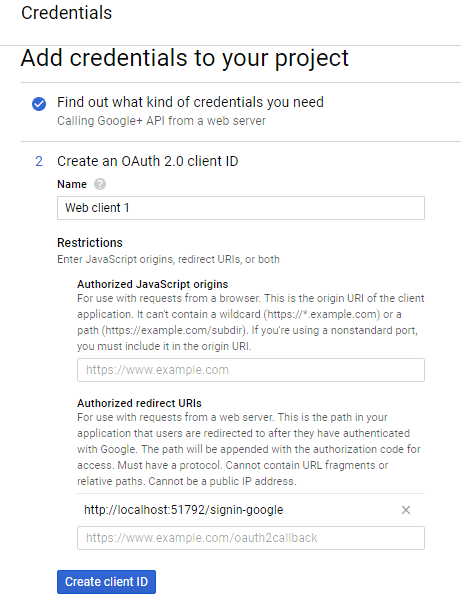
Task: Click the 'Authorized redirect URIs' label
Action: [x=139, y=403]
